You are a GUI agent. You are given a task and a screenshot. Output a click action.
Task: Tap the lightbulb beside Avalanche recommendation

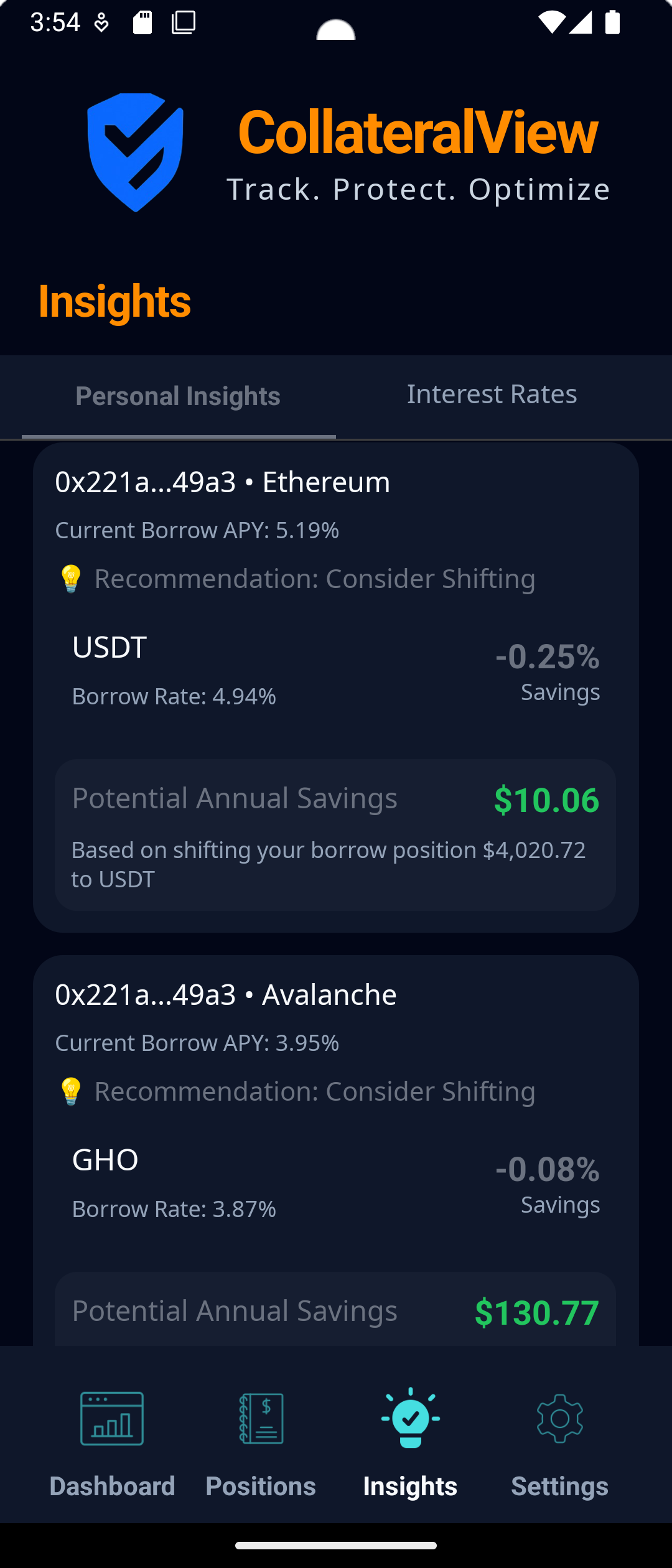coord(70,1091)
